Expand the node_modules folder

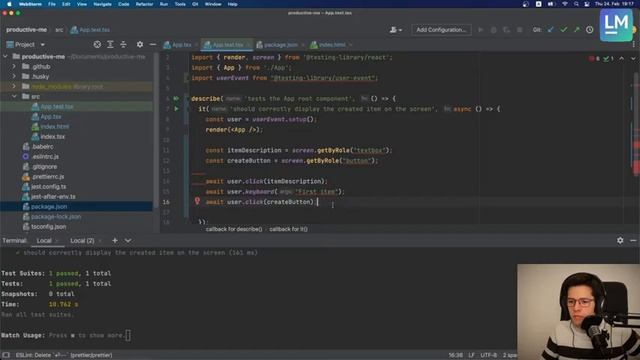[14, 87]
